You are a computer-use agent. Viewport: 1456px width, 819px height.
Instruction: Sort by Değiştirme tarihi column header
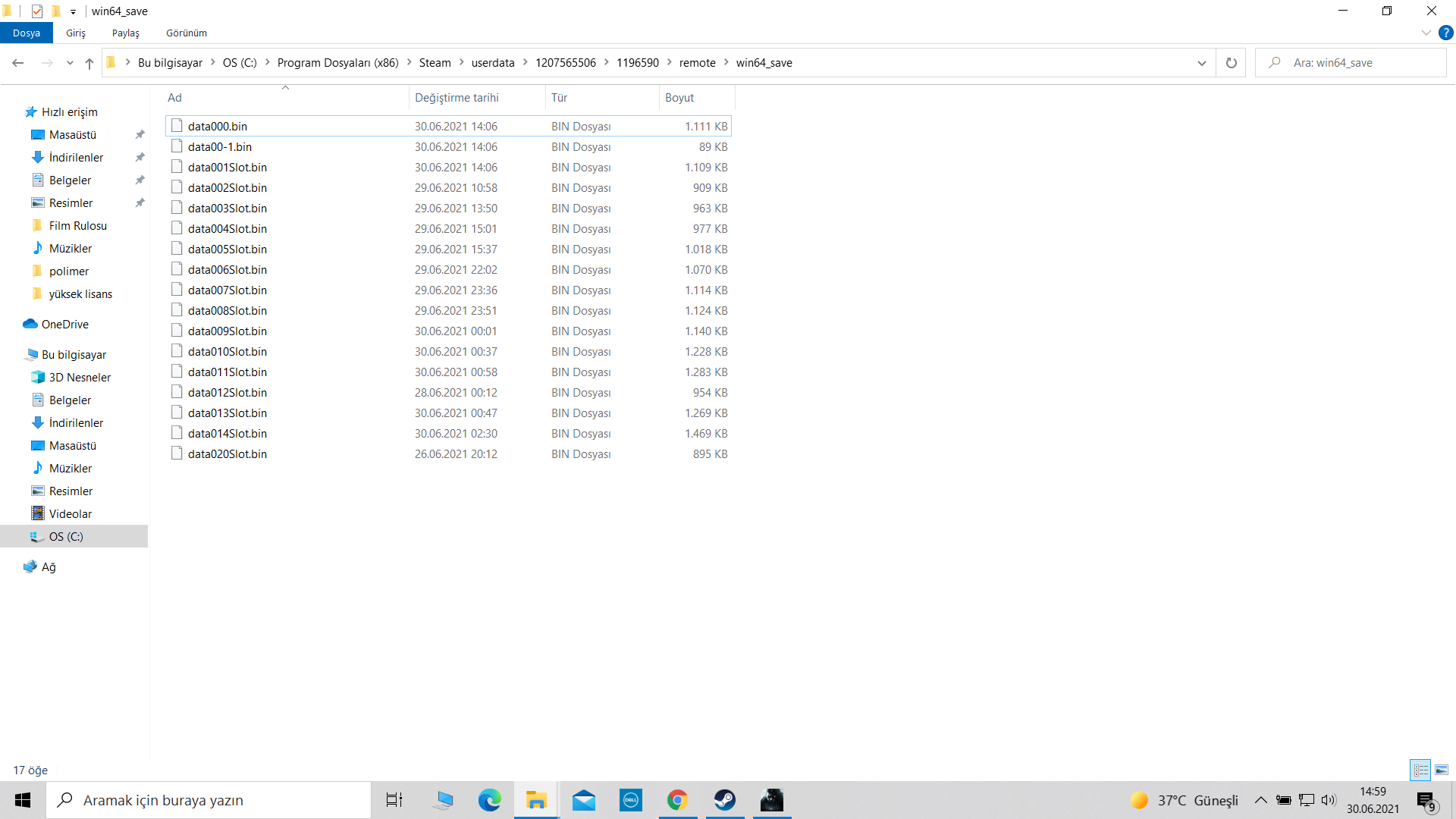coord(457,98)
